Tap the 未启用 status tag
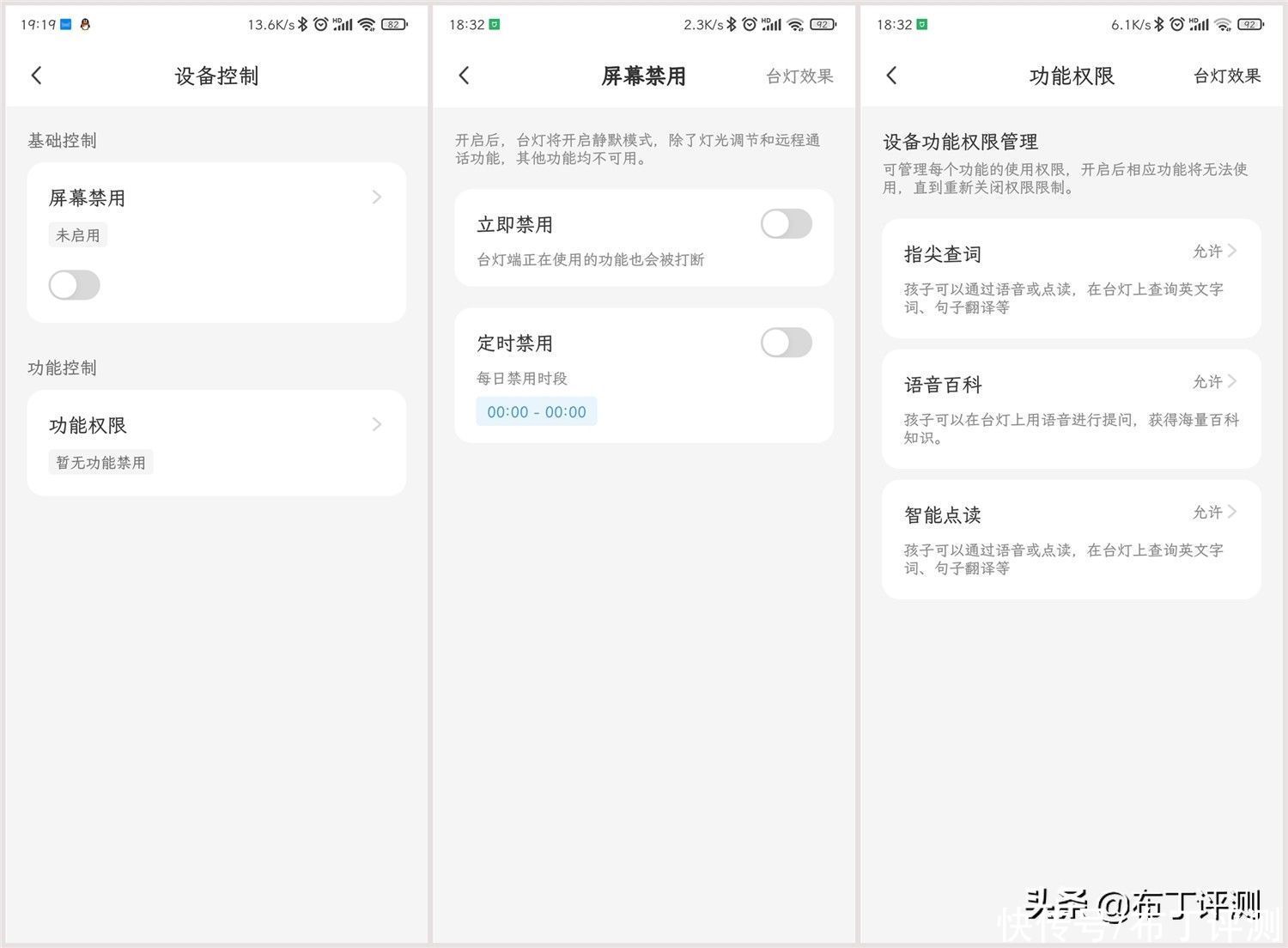1288x948 pixels. pos(78,235)
